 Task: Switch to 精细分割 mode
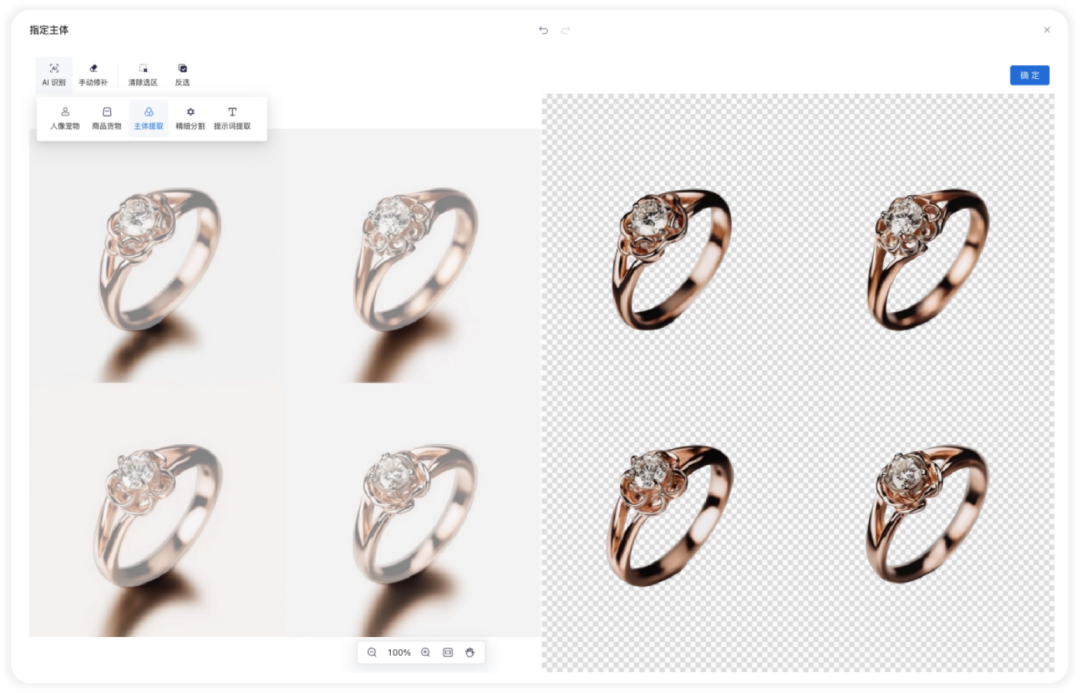tap(190, 118)
